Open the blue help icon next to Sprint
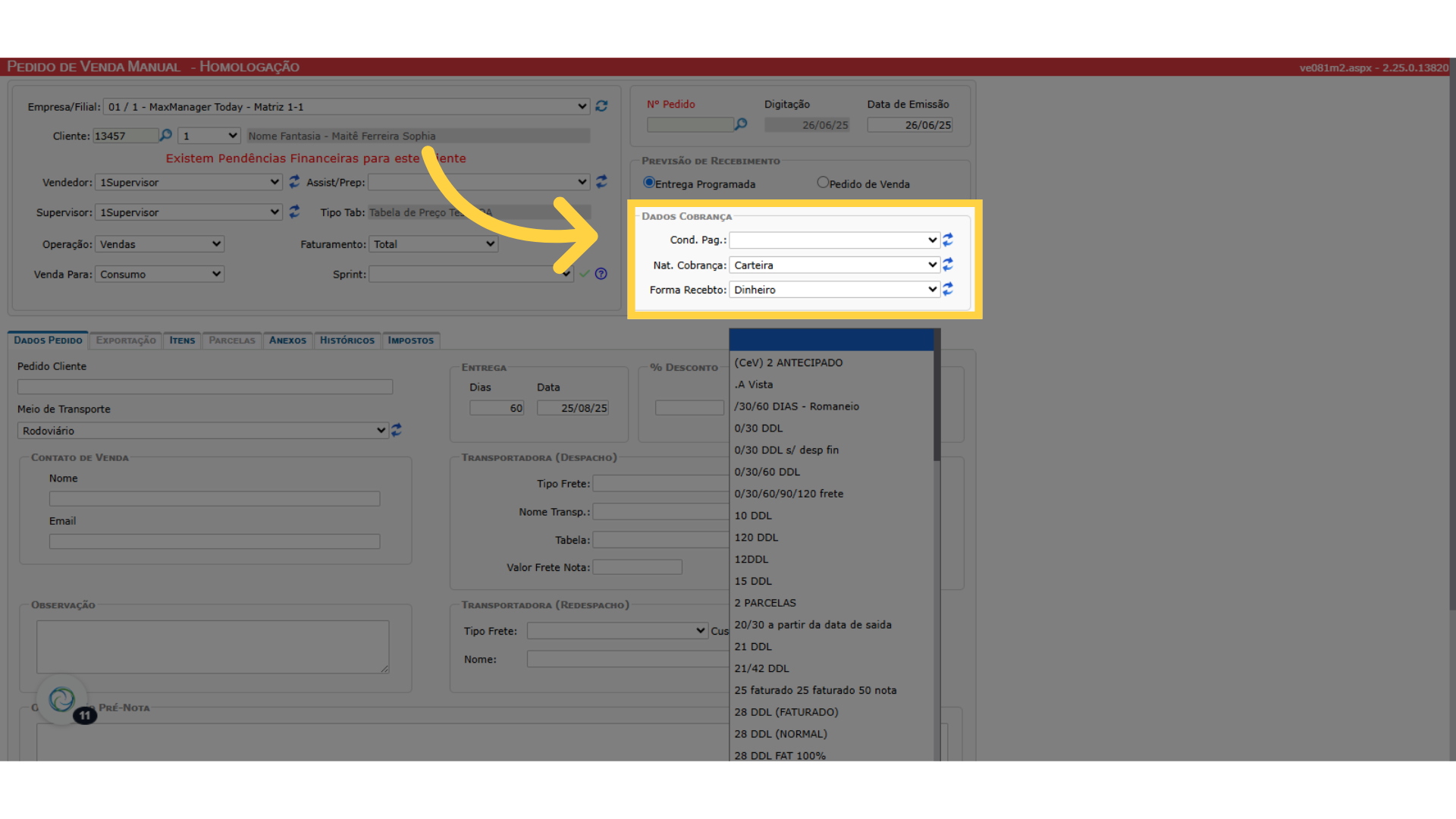The image size is (1456, 819). [x=601, y=274]
